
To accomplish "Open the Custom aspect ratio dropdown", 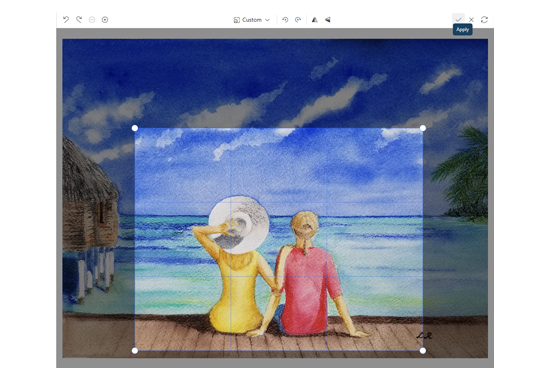I will tap(251, 20).
